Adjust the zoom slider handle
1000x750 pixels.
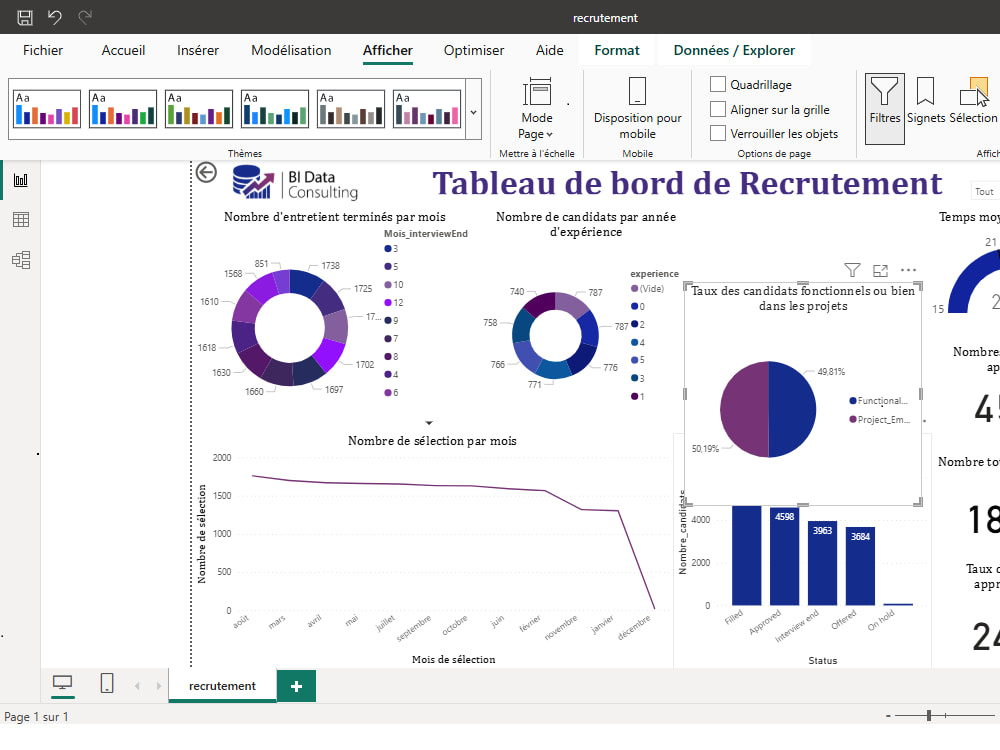tap(929, 716)
